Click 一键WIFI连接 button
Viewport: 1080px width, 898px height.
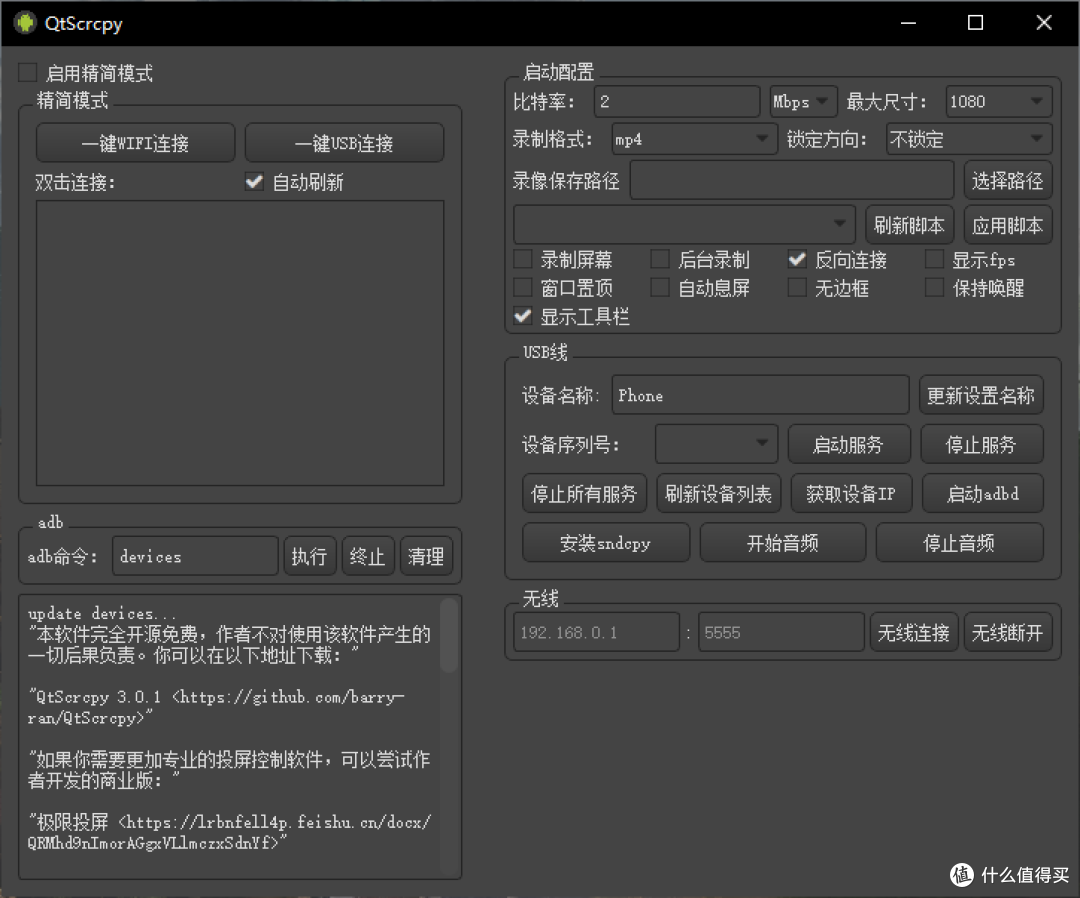(x=136, y=143)
